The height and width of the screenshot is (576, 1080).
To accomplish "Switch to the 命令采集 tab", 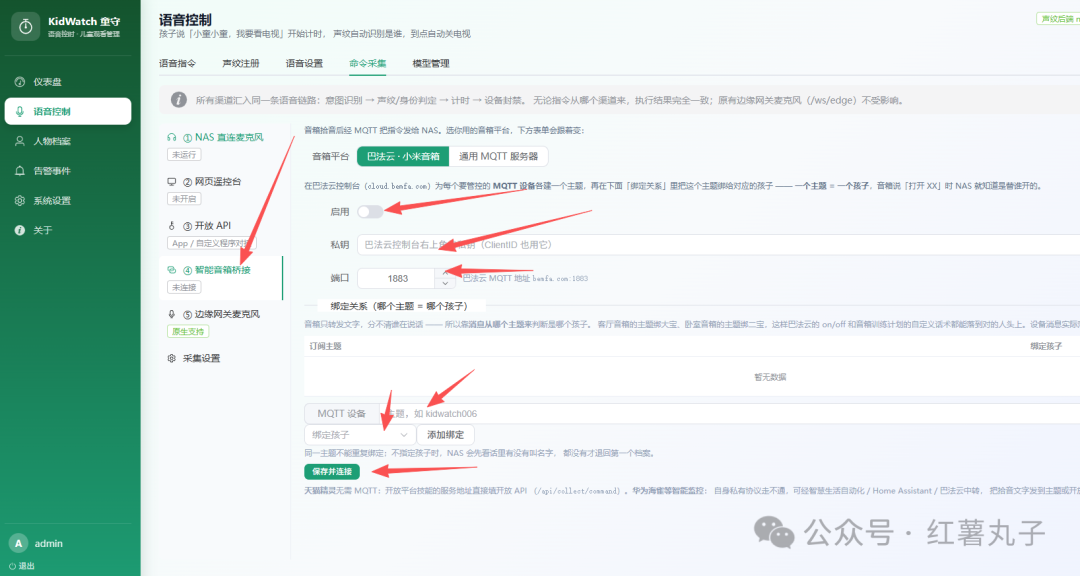I will (x=368, y=63).
